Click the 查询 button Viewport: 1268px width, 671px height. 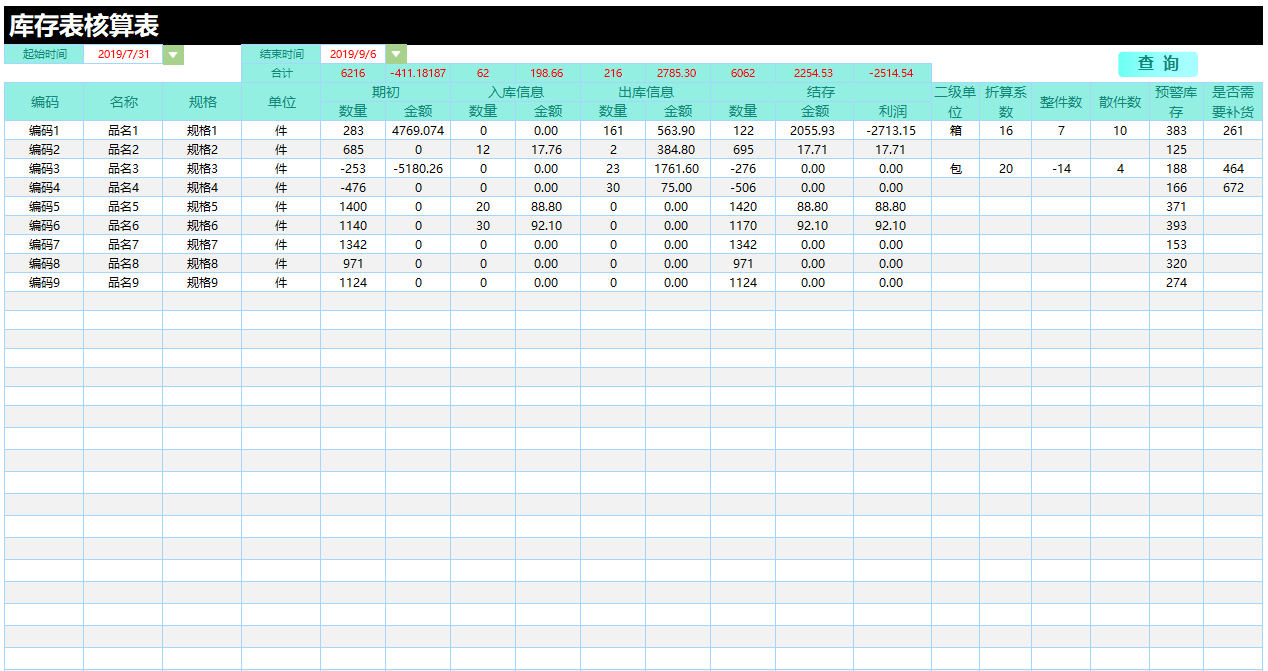coord(1157,64)
